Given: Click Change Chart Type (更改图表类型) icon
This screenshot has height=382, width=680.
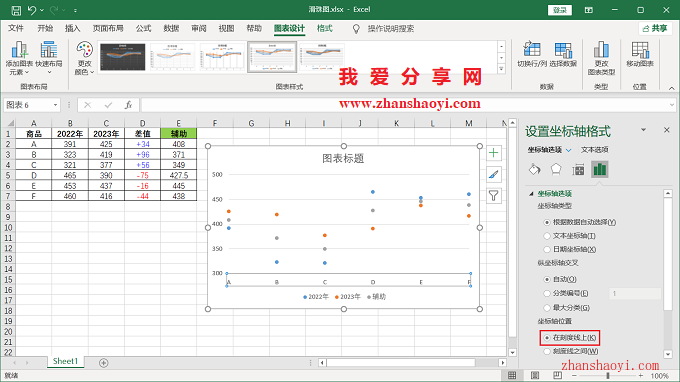Looking at the screenshot, I should tap(601, 58).
